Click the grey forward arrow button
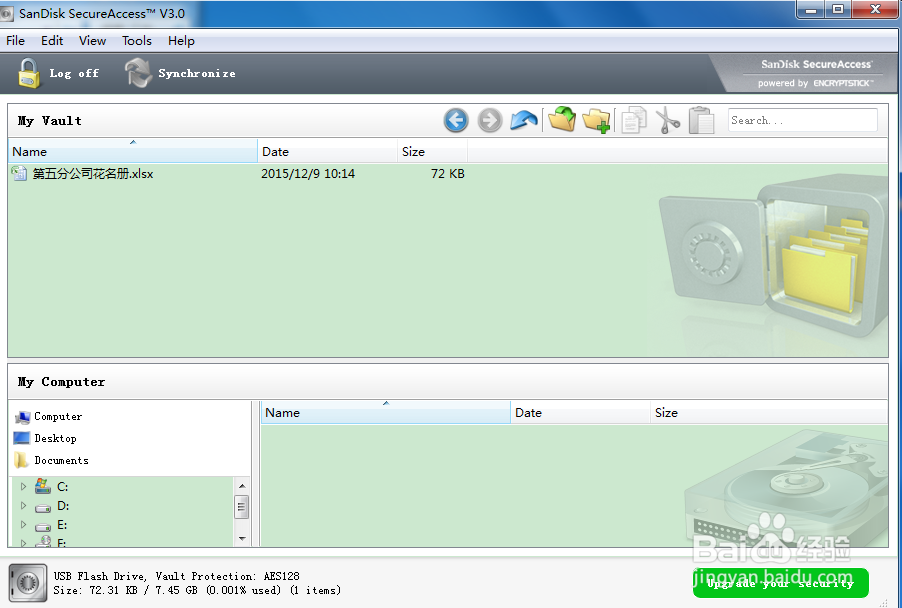902x608 pixels. (490, 121)
